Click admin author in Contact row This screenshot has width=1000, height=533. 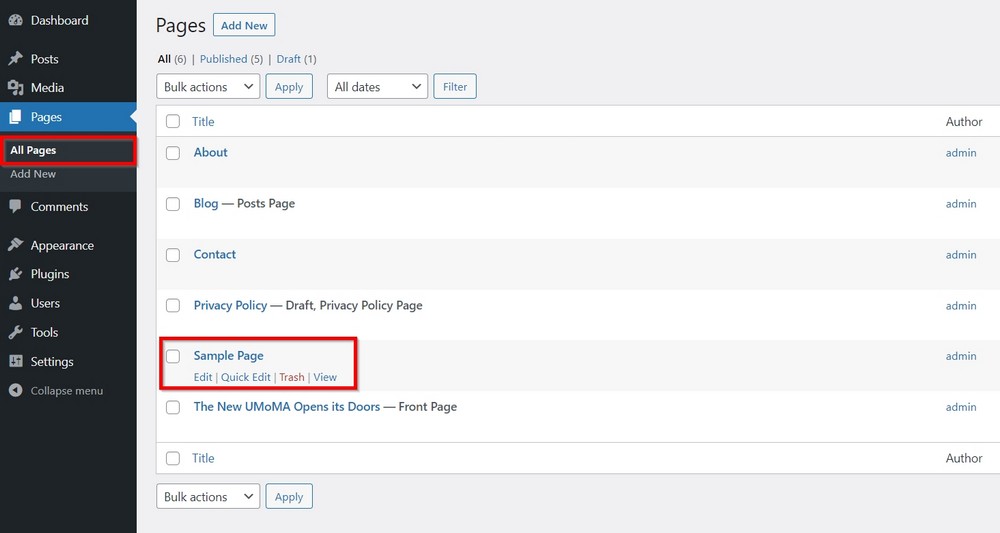961,255
